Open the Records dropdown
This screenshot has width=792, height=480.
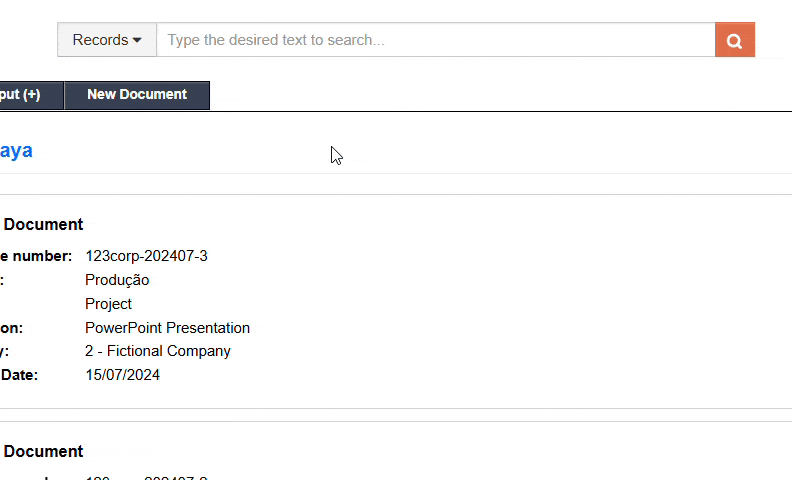(x=106, y=40)
